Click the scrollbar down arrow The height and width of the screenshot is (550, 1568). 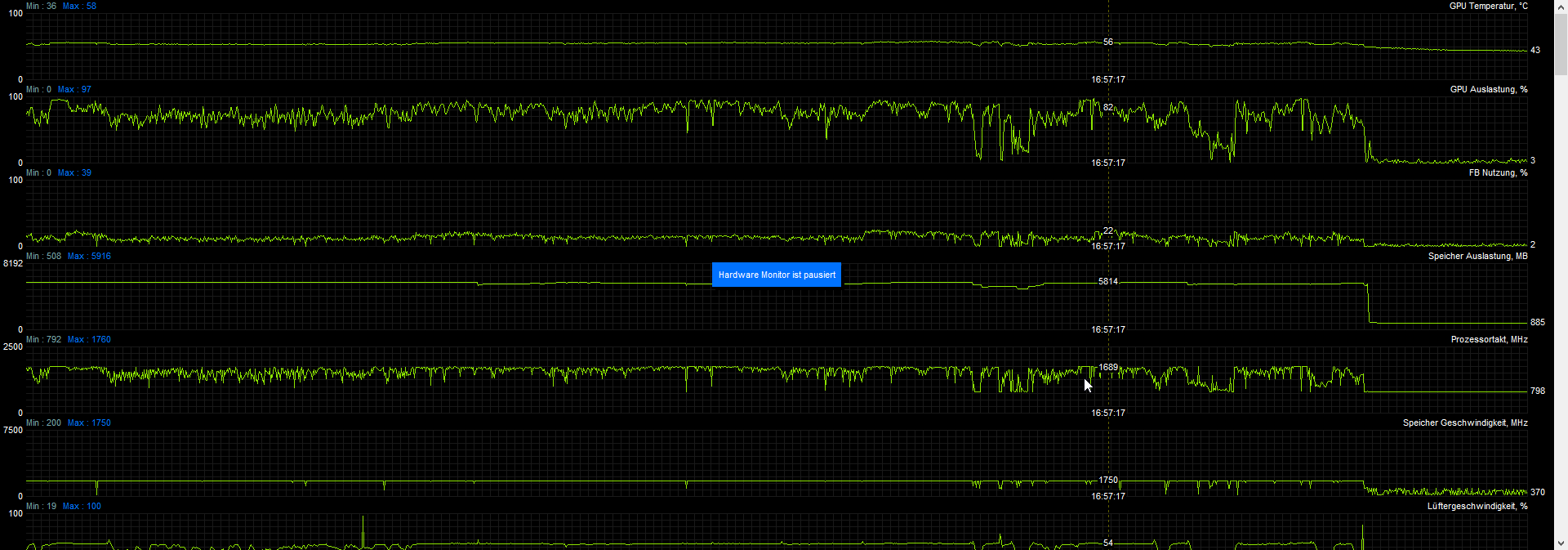click(1561, 543)
